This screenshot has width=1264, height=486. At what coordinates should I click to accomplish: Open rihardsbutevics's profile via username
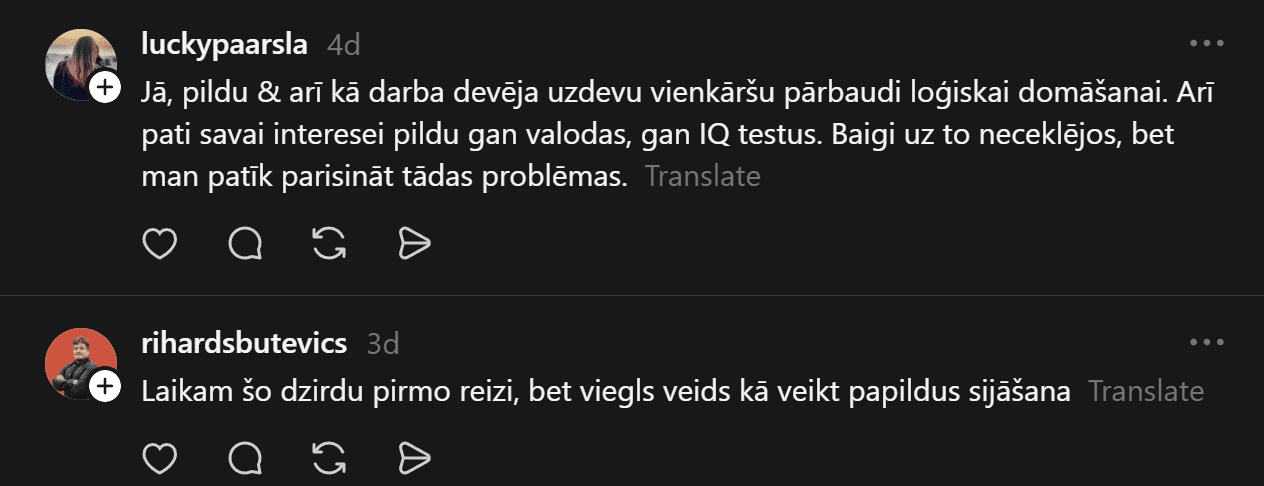(245, 343)
